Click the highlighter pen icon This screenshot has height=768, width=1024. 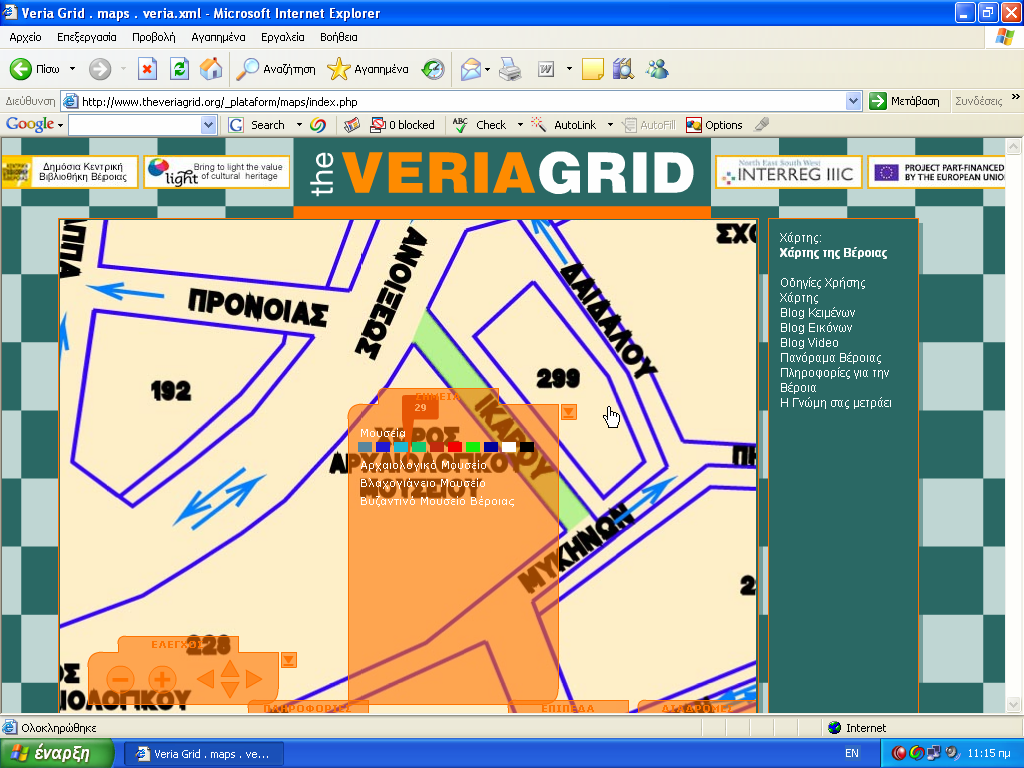tap(761, 125)
